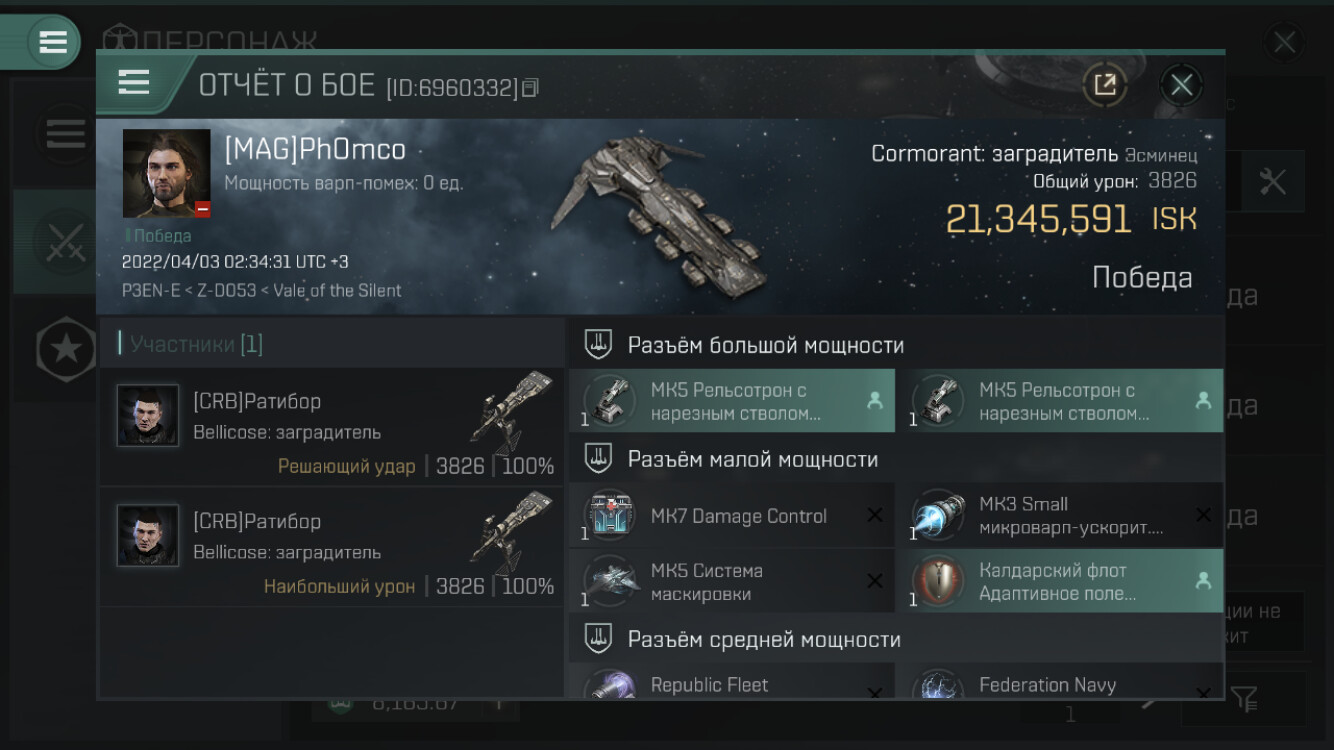This screenshot has height=750, width=1334.
Task: Select the Калдарский флот Адаптивное поле item
Action: point(1060,581)
